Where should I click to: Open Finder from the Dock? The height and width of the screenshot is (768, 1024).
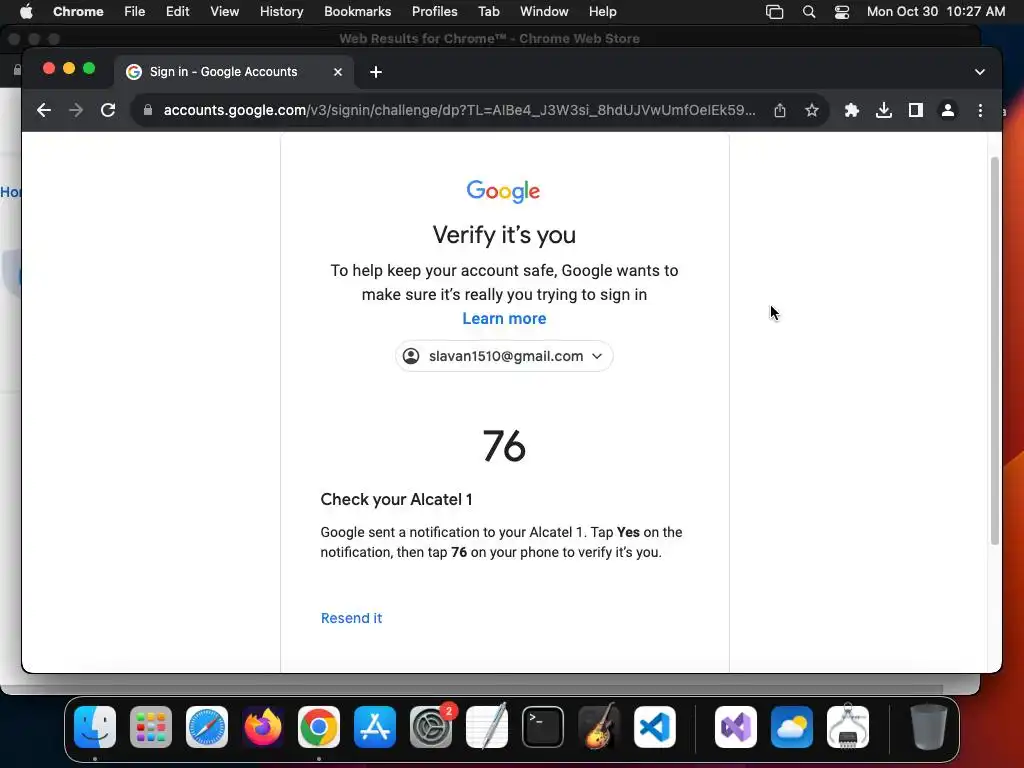pyautogui.click(x=95, y=727)
